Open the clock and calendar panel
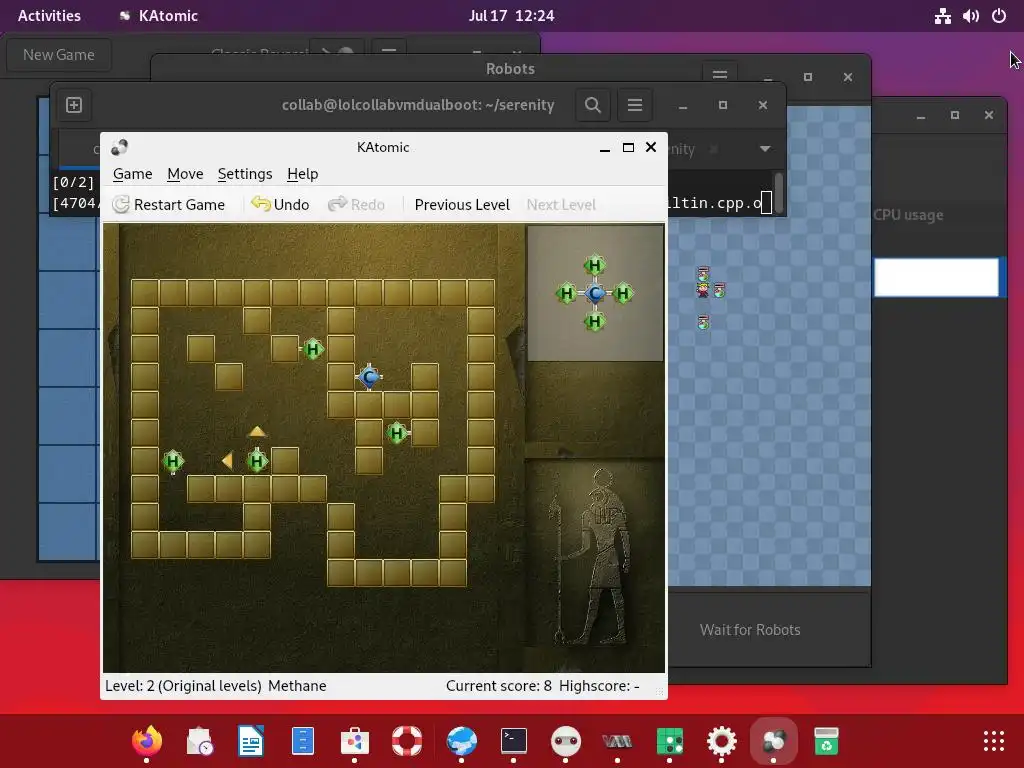Image resolution: width=1024 pixels, height=768 pixels. tap(511, 16)
